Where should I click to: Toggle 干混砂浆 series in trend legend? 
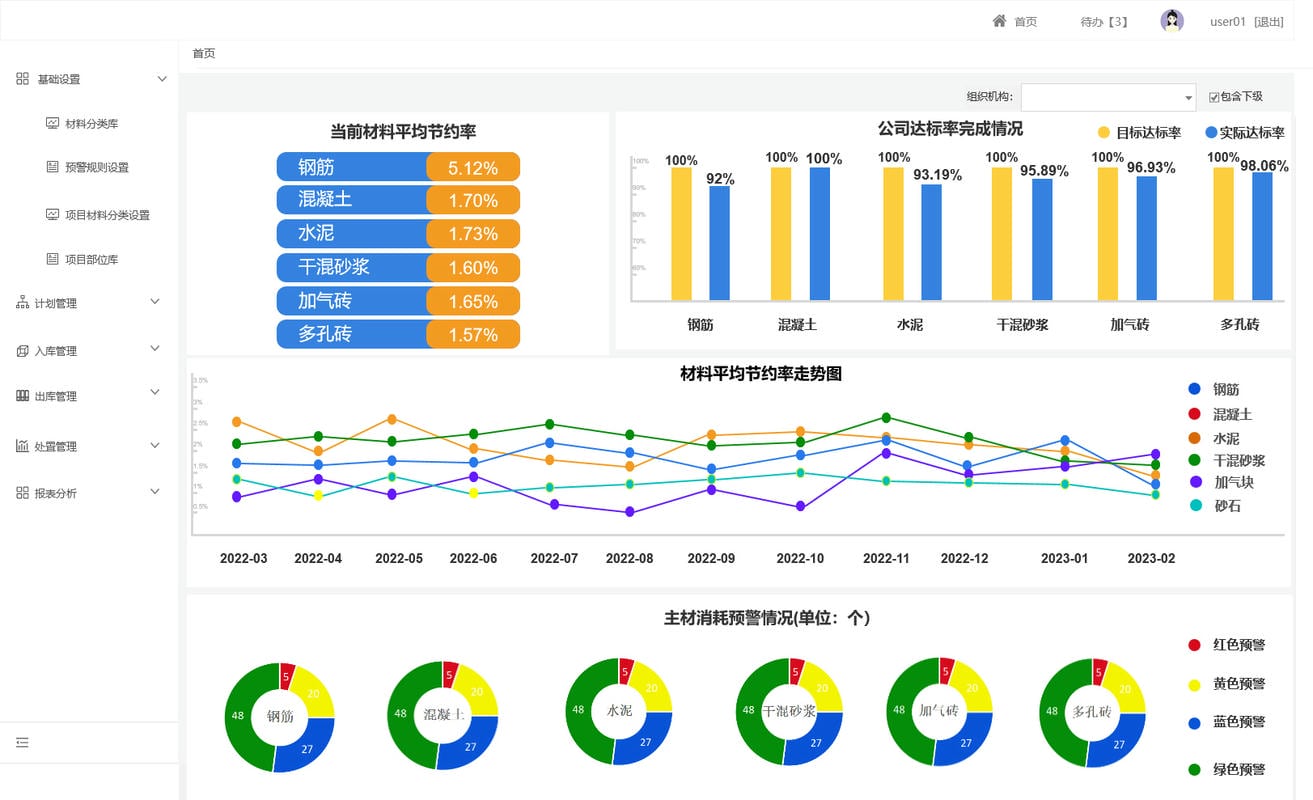[1226, 460]
